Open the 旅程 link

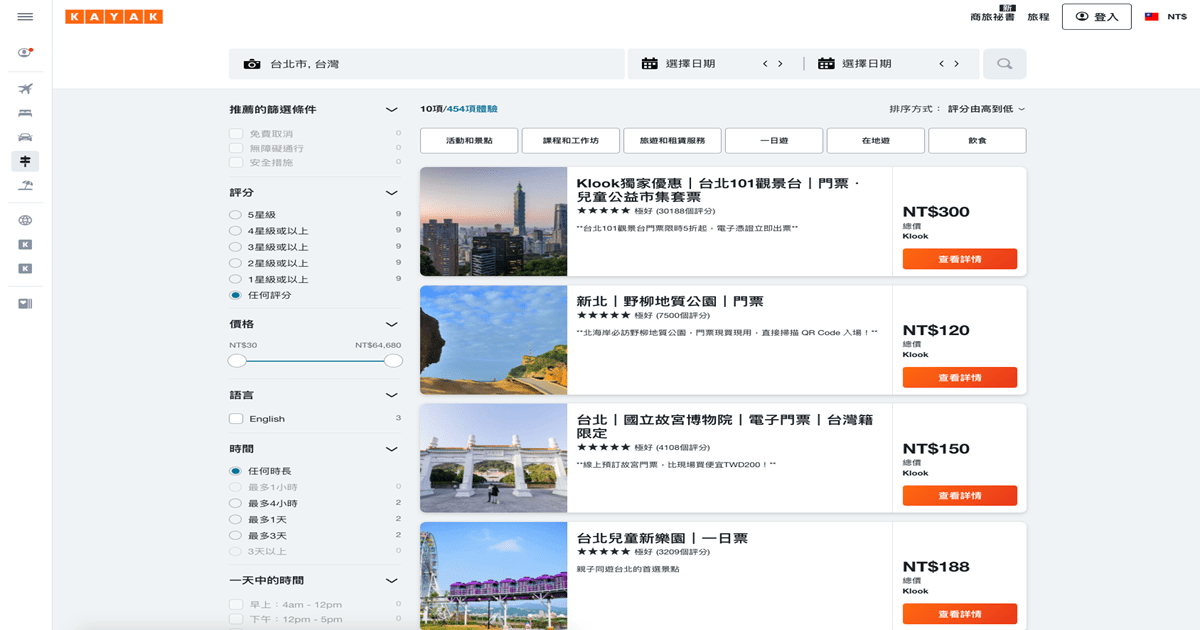(1038, 17)
